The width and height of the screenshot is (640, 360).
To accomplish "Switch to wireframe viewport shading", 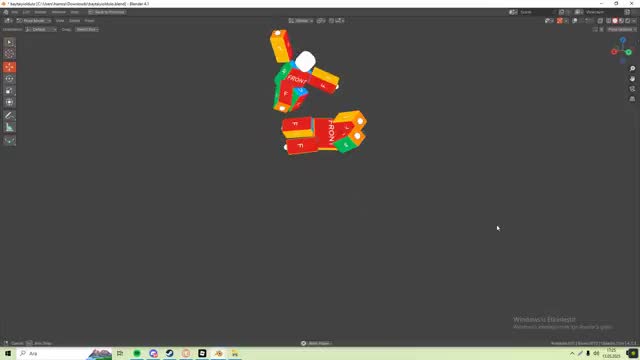I will pyautogui.click(x=609, y=20).
